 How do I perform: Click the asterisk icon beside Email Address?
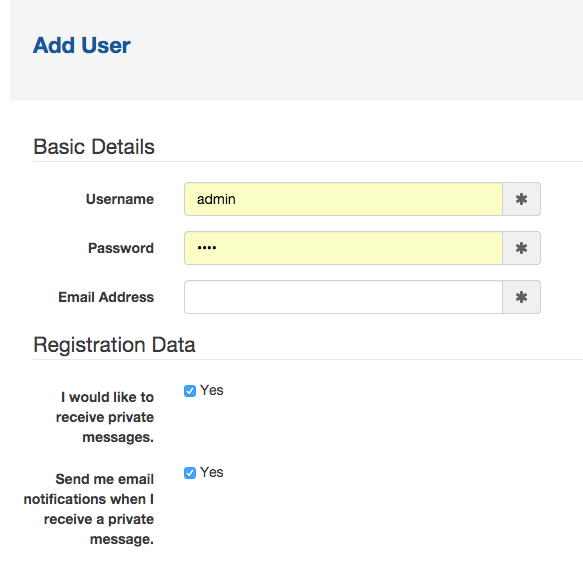521,297
